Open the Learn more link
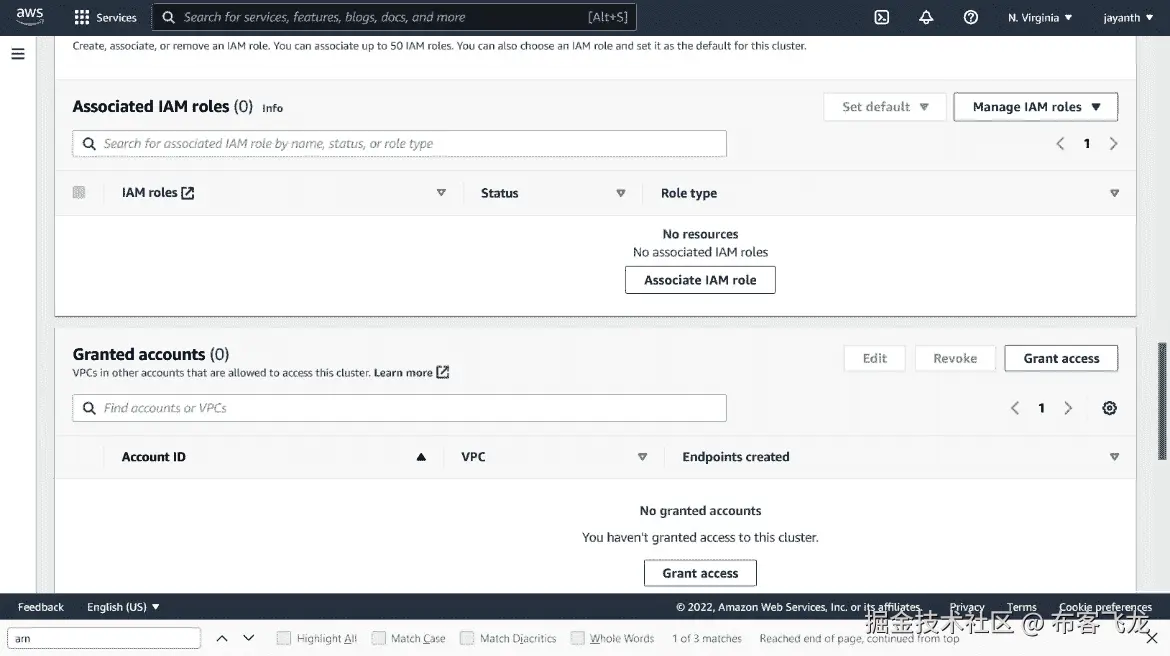This screenshot has height=656, width=1170. pyautogui.click(x=404, y=372)
